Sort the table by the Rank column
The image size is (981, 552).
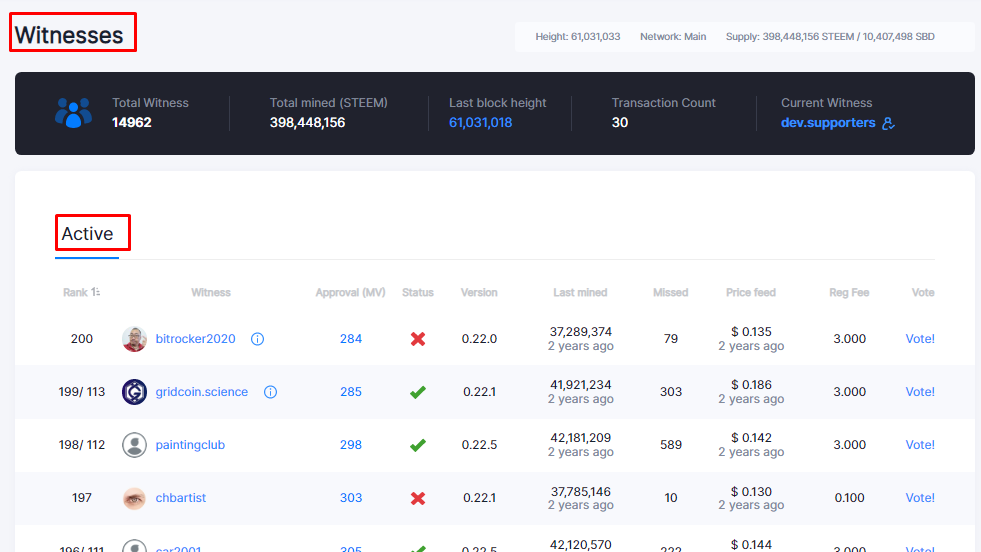click(x=81, y=292)
